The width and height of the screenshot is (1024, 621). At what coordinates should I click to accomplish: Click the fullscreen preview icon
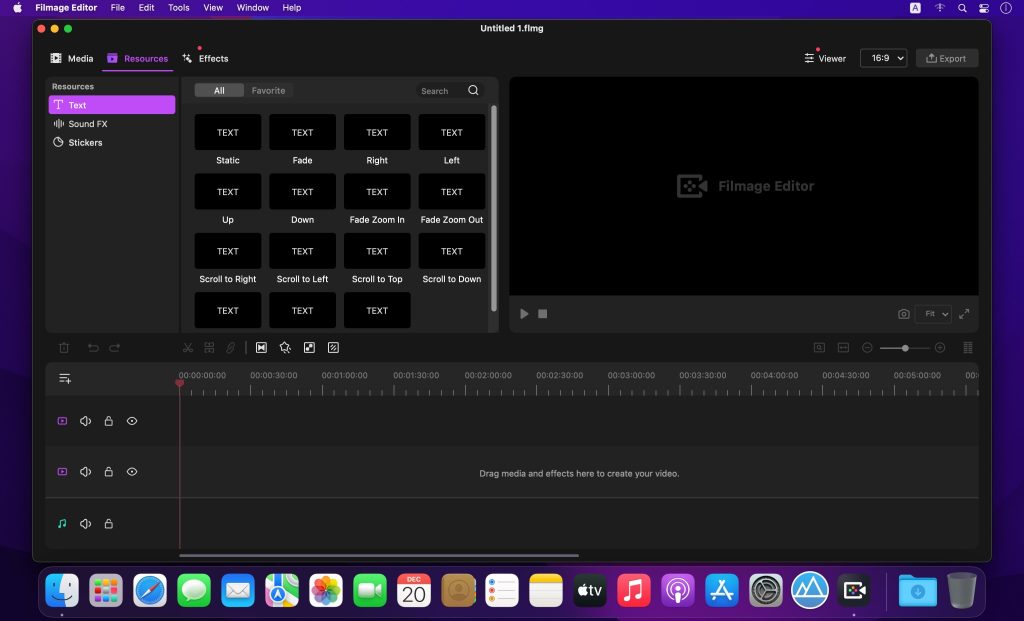[x=964, y=313]
